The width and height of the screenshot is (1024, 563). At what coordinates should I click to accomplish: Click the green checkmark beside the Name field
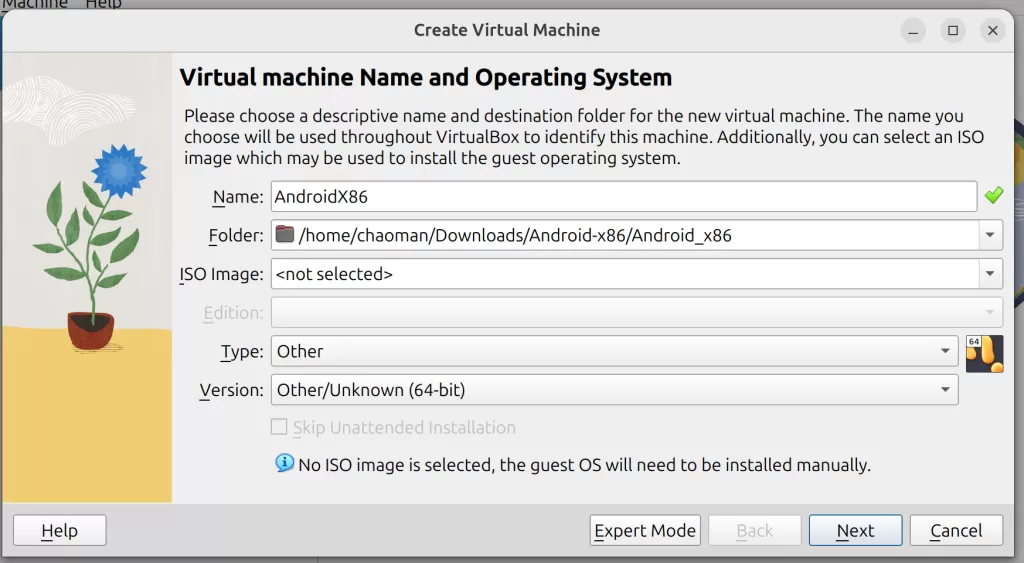click(993, 196)
